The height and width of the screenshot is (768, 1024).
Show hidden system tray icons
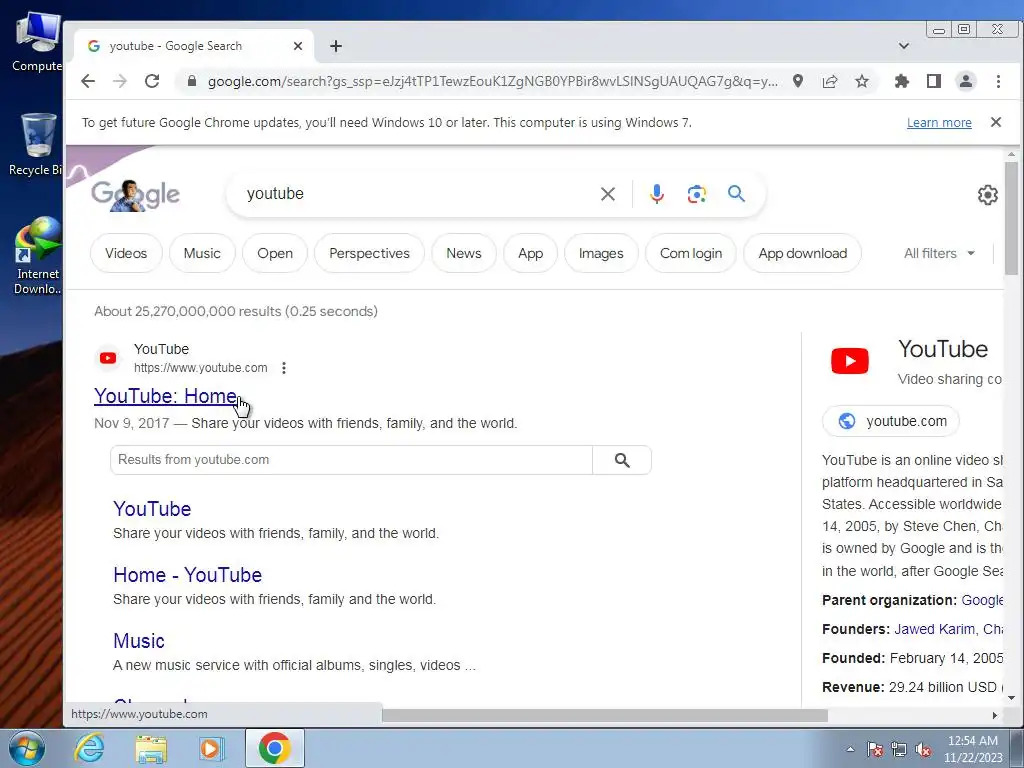(850, 749)
